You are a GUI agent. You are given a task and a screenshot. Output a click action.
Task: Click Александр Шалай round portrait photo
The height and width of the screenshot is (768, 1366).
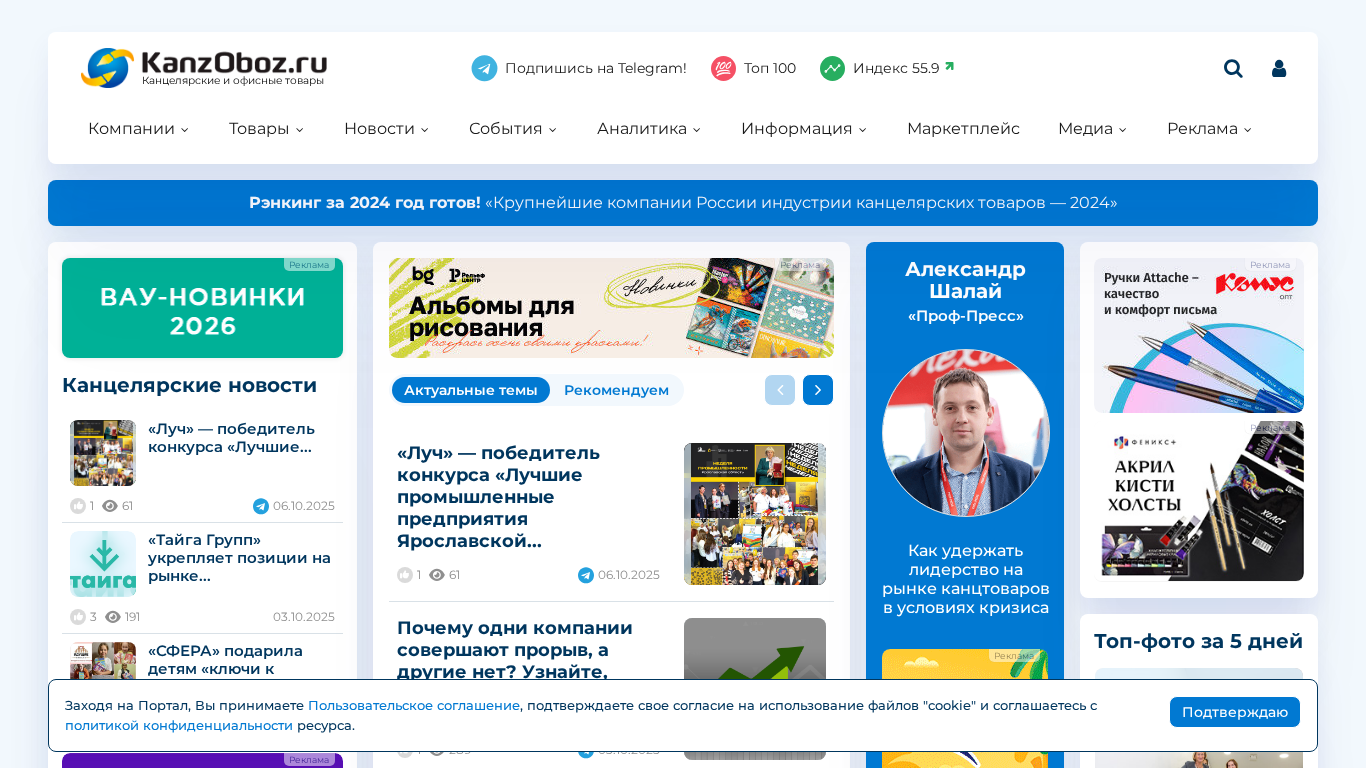966,433
